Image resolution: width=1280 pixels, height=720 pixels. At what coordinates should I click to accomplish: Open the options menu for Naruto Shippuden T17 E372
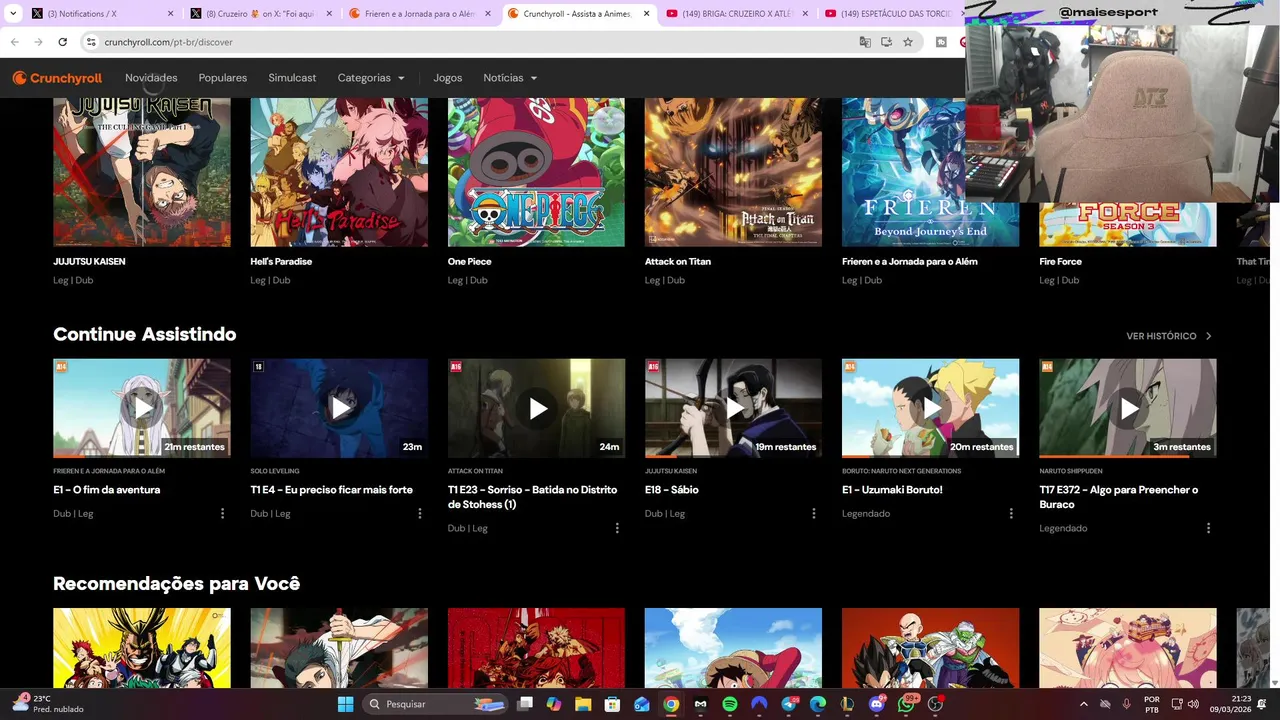pyautogui.click(x=1208, y=528)
